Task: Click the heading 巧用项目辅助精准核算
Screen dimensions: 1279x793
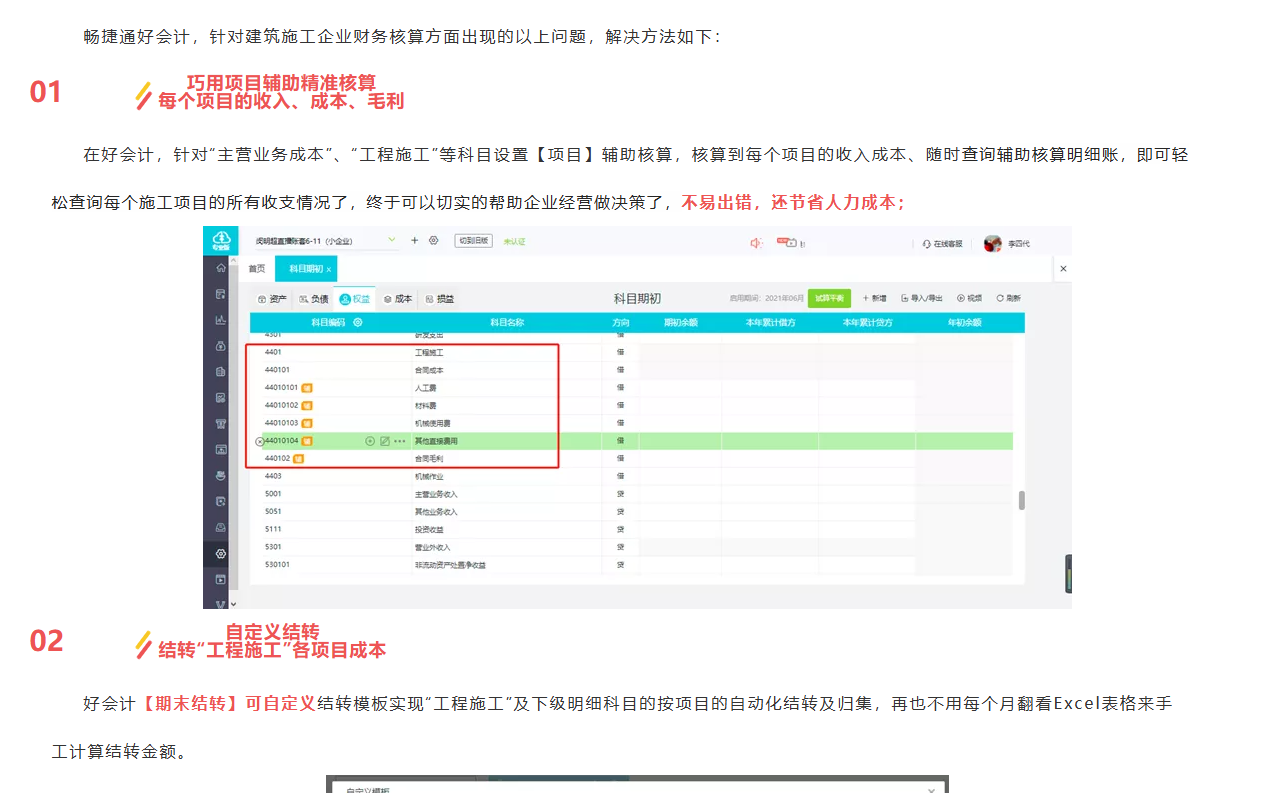Action: 281,83
